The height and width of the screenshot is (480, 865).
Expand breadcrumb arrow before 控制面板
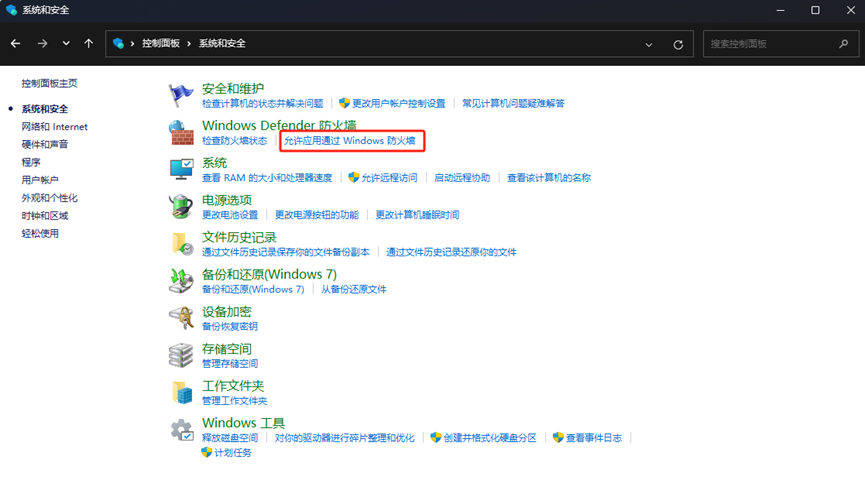[x=132, y=44]
